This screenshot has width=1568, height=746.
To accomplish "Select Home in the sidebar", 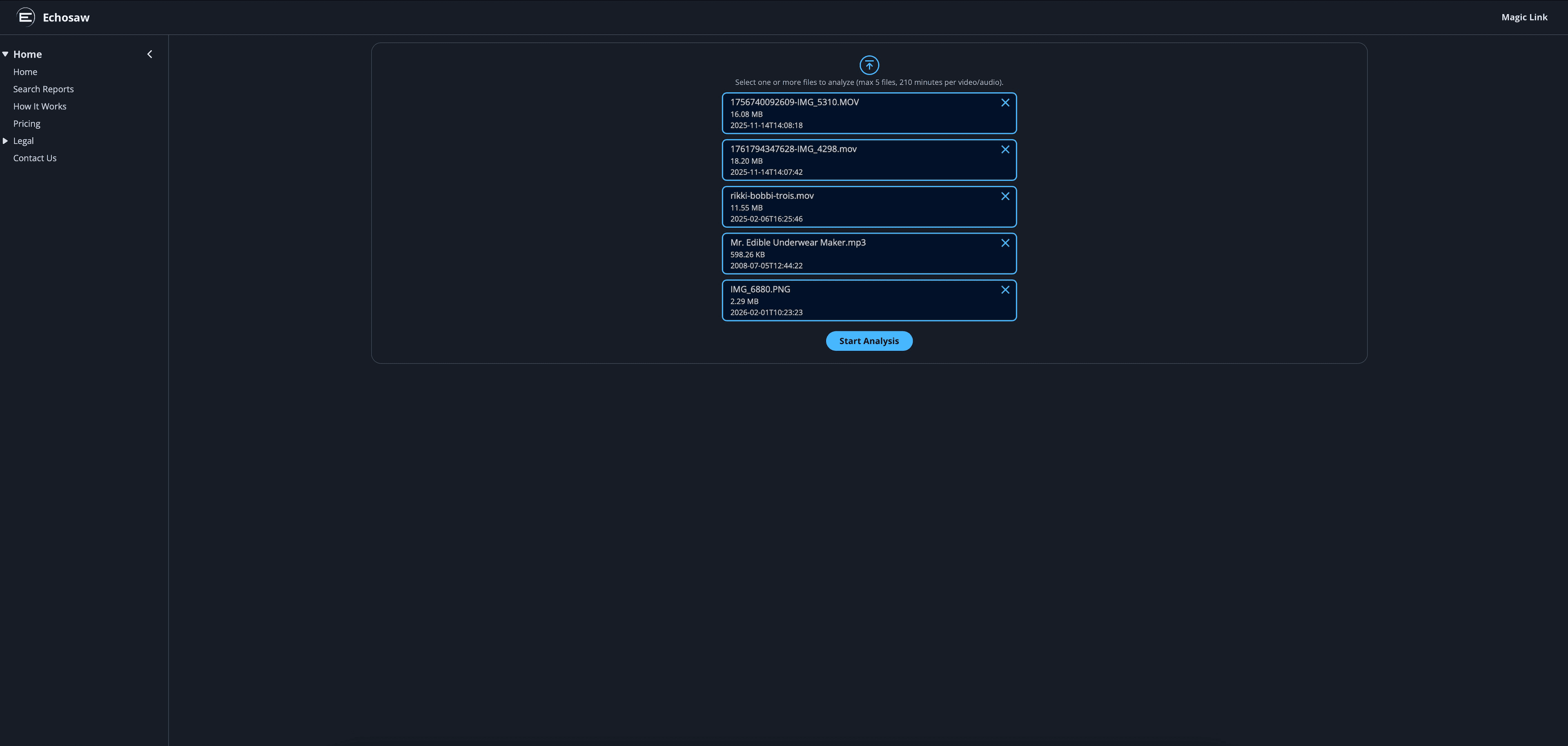I will pos(26,71).
